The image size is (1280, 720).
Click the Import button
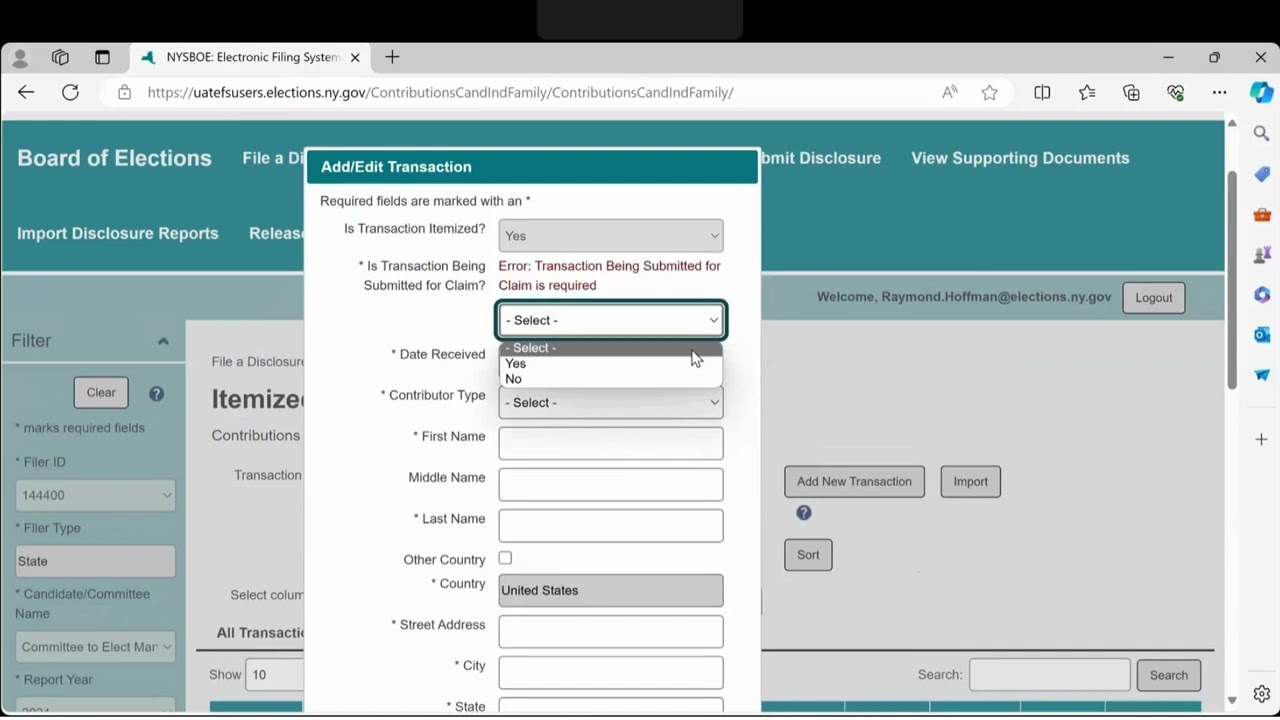tap(970, 482)
